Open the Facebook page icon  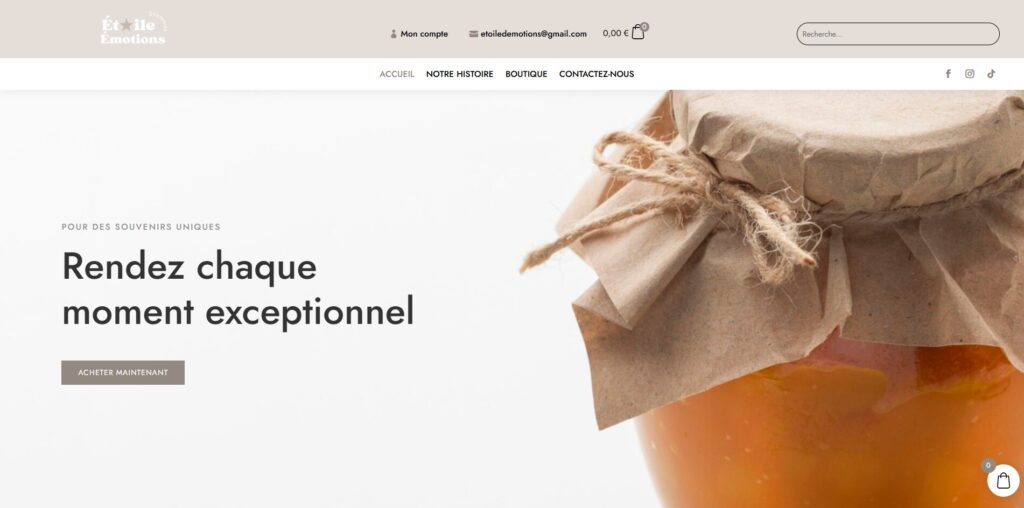click(948, 74)
